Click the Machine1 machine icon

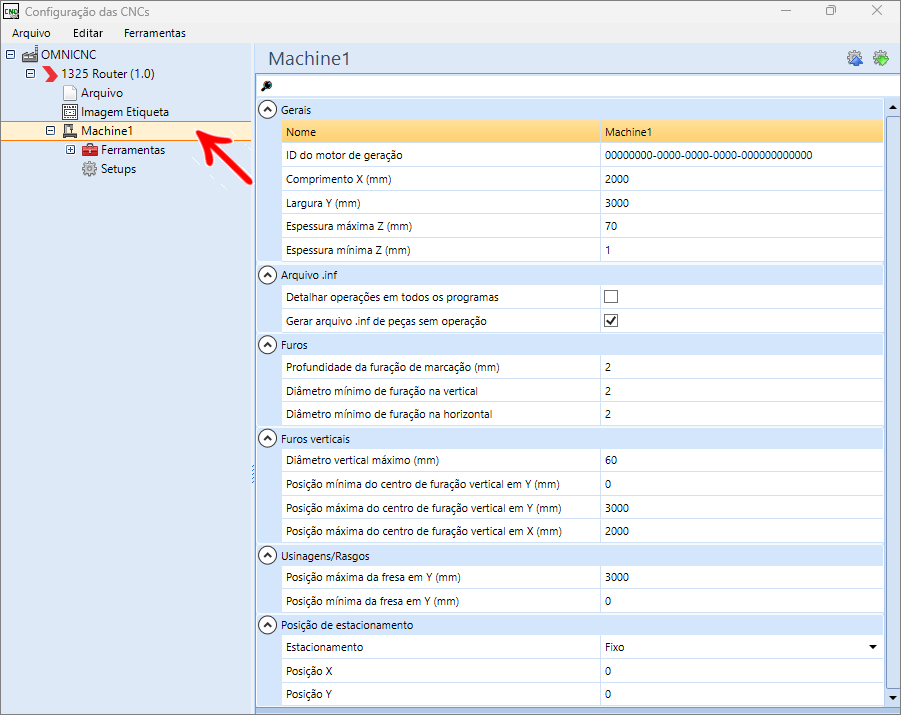(70, 130)
